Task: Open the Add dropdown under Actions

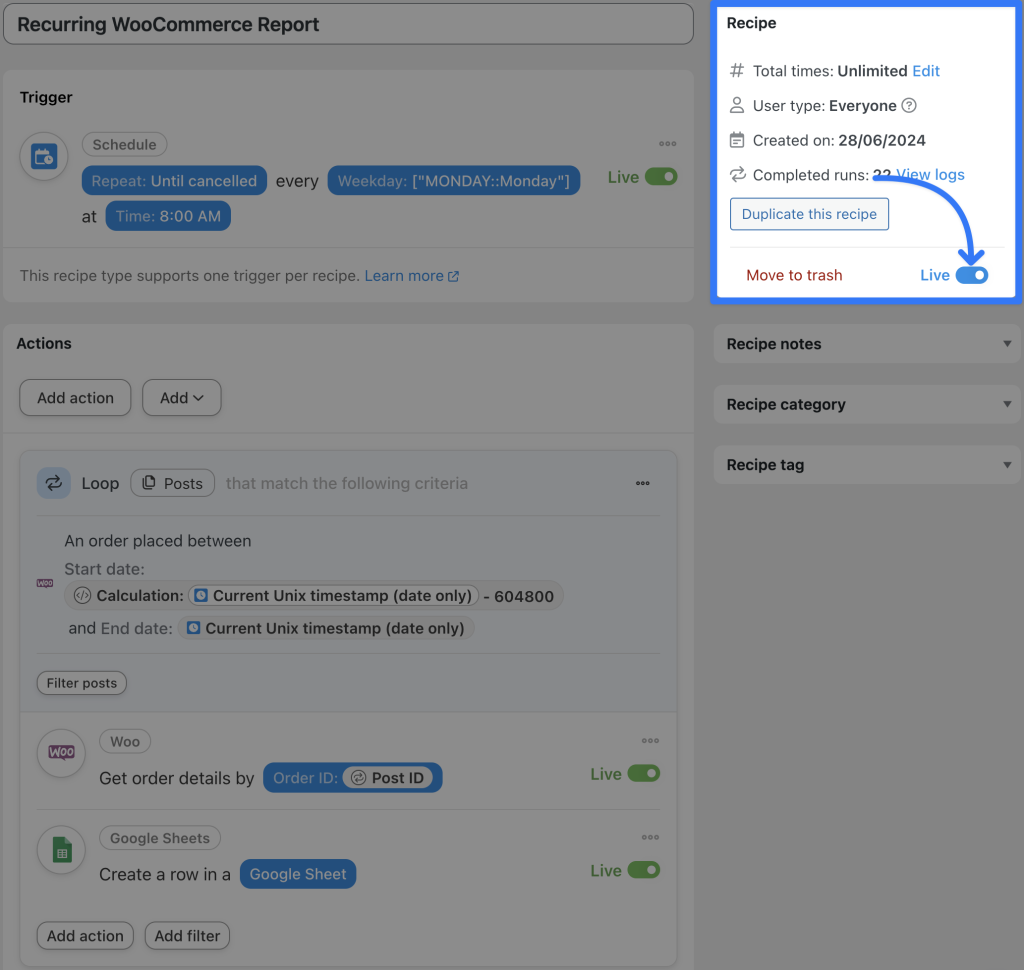Action: pos(181,397)
